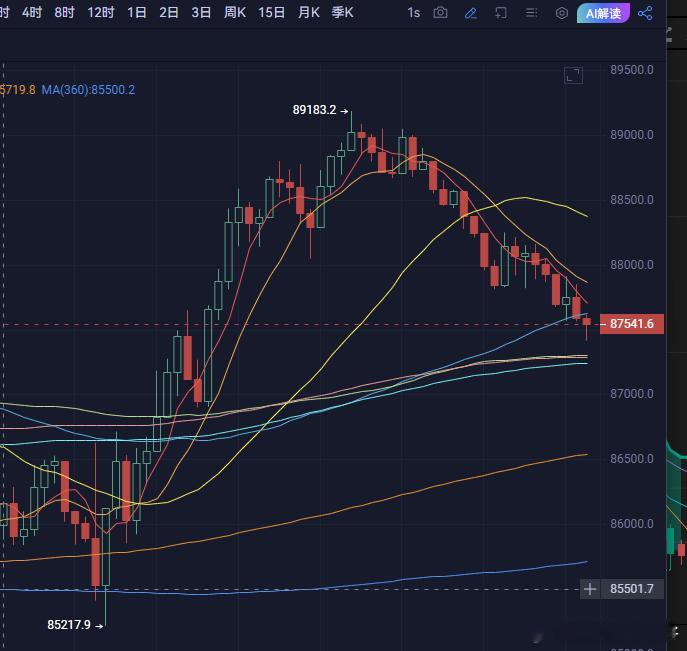The height and width of the screenshot is (651, 687).
Task: Switch chart to 8时 timeframe
Action: pyautogui.click(x=64, y=12)
